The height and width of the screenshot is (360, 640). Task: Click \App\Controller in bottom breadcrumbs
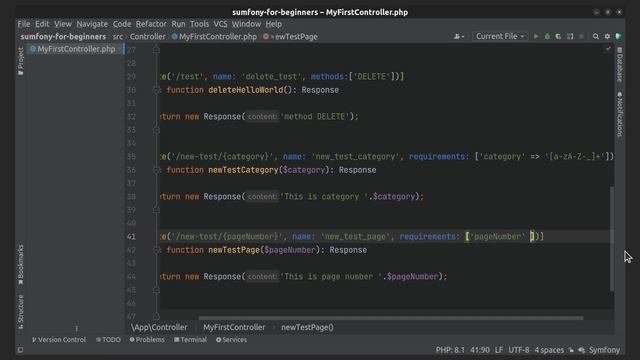(159, 327)
